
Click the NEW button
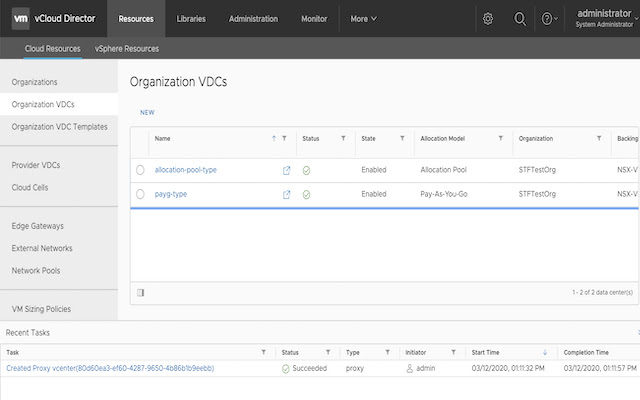click(x=147, y=112)
